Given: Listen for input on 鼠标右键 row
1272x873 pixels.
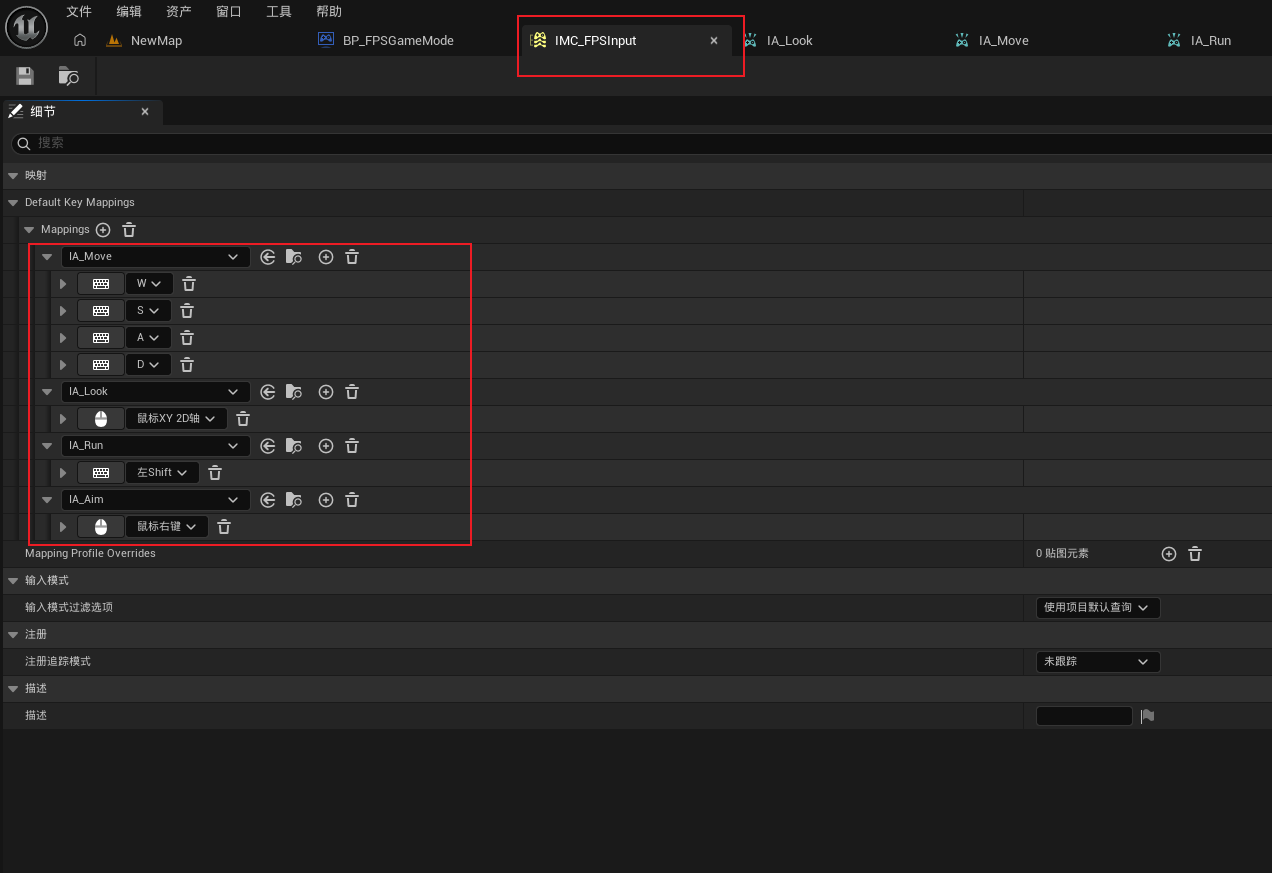Looking at the screenshot, I should [101, 527].
